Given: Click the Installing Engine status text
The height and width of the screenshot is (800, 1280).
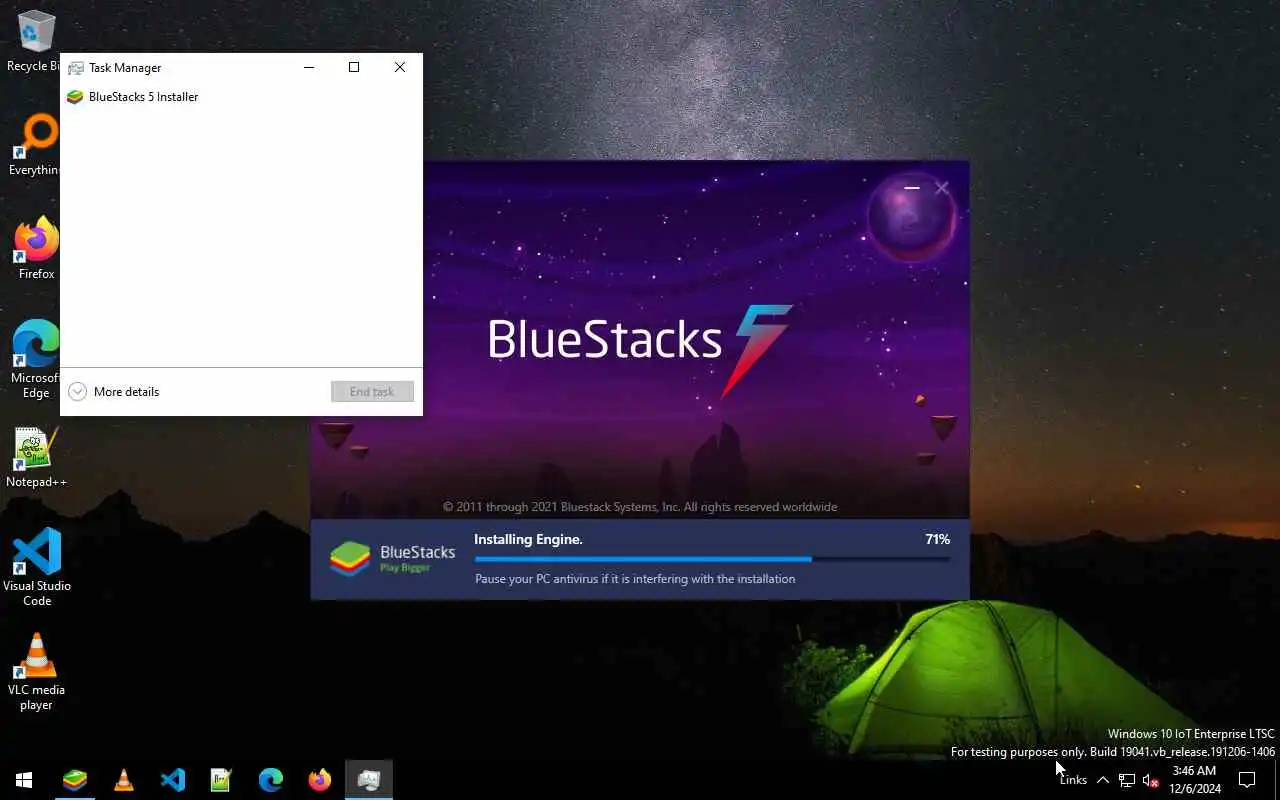Looking at the screenshot, I should click(x=528, y=539).
